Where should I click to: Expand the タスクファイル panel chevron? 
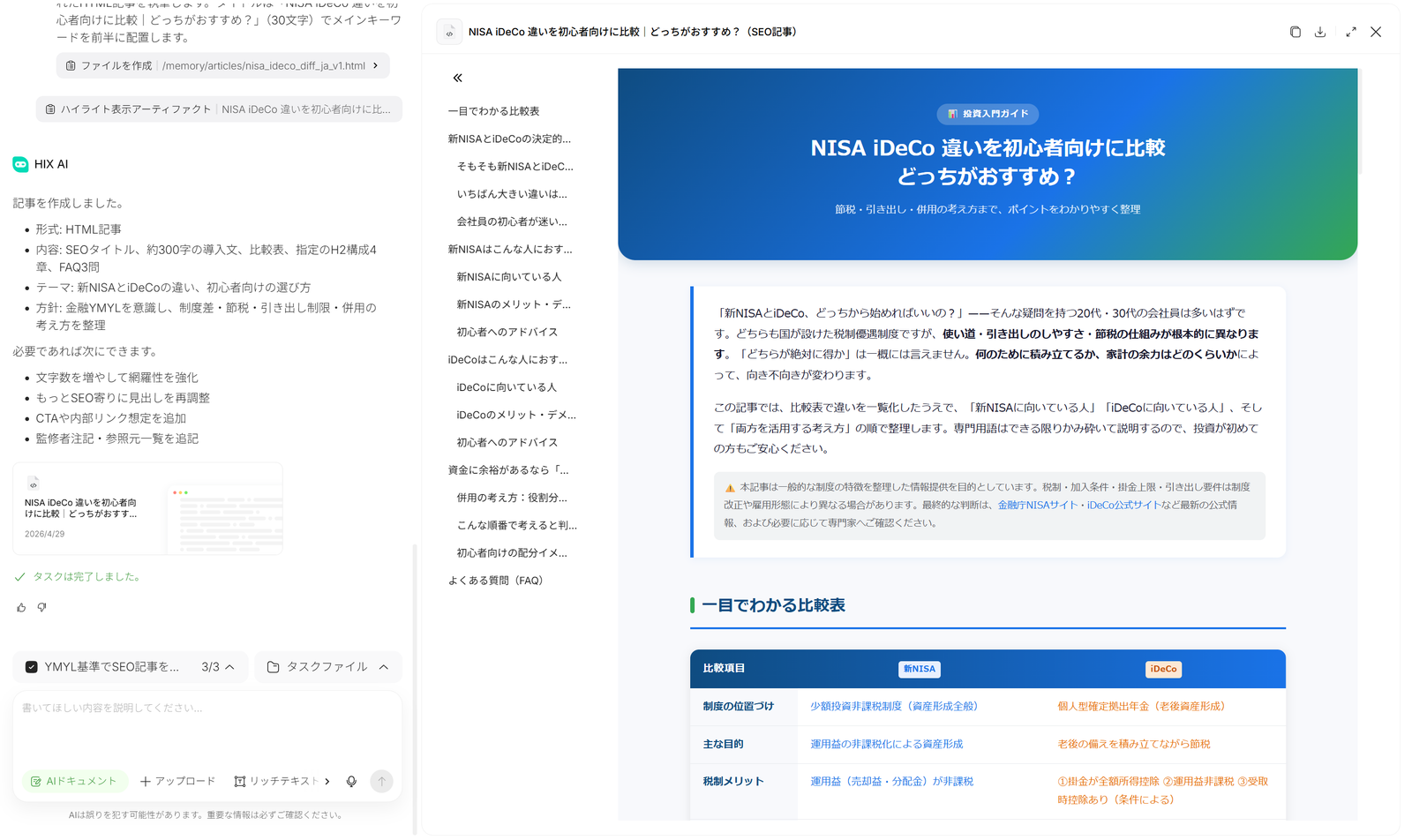[384, 667]
